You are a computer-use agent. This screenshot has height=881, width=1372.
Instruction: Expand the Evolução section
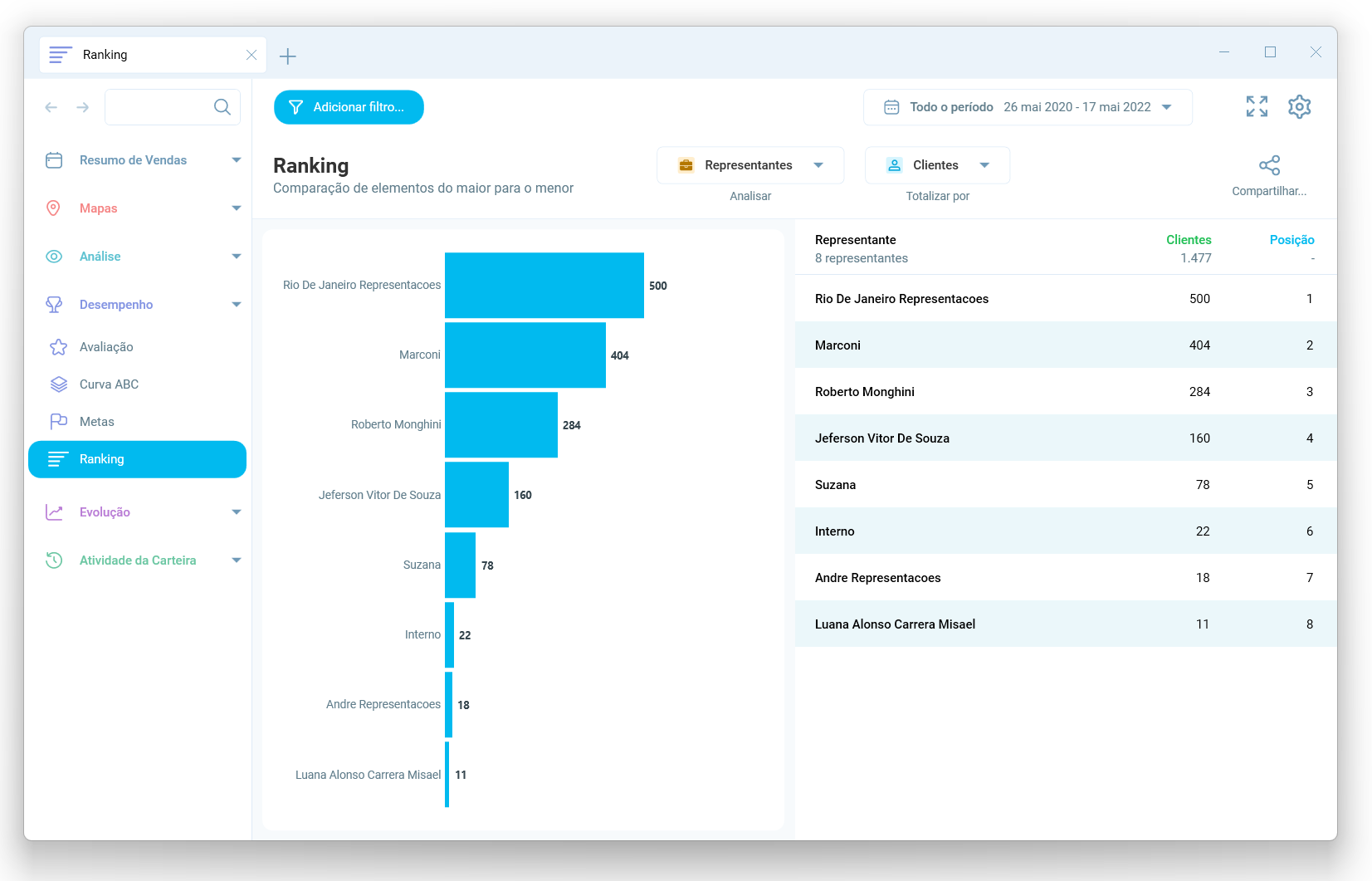click(237, 512)
